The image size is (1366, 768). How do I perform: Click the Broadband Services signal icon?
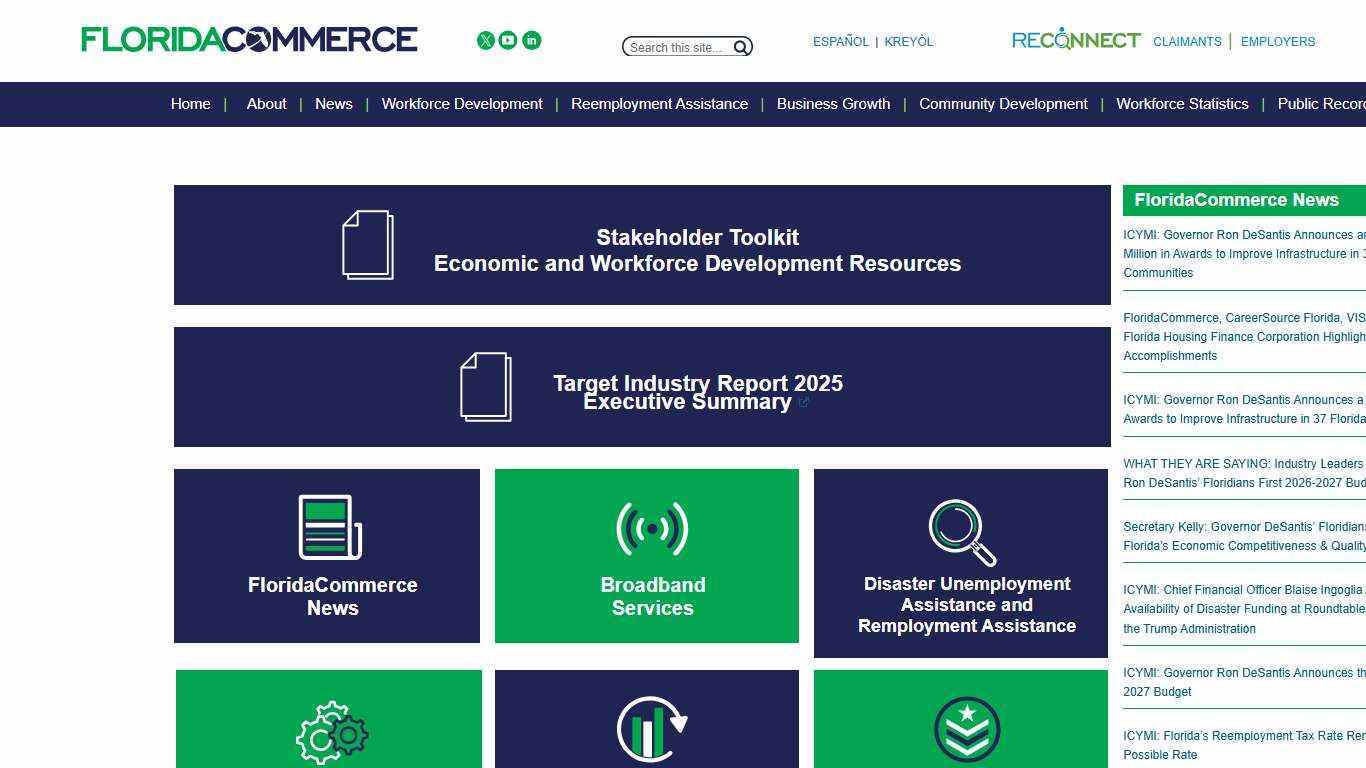click(652, 528)
